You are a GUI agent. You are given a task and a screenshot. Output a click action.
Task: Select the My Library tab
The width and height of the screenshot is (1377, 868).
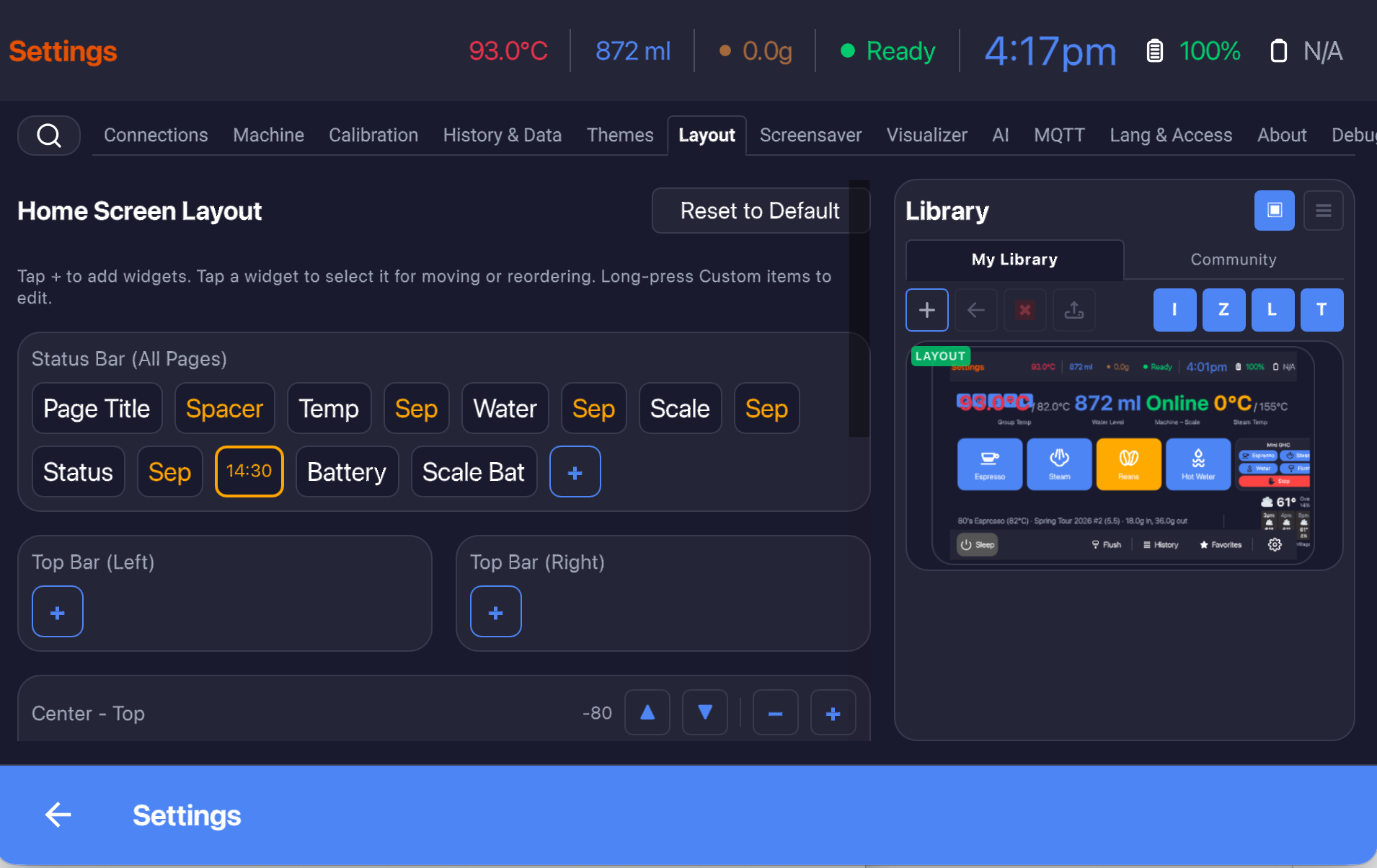(1014, 260)
